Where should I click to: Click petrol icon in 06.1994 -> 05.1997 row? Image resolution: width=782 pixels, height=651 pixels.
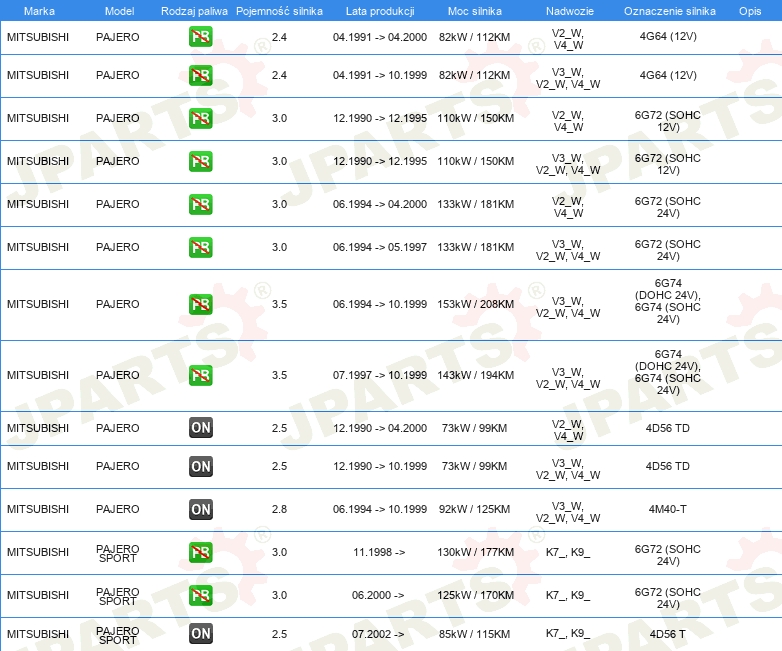[200, 247]
